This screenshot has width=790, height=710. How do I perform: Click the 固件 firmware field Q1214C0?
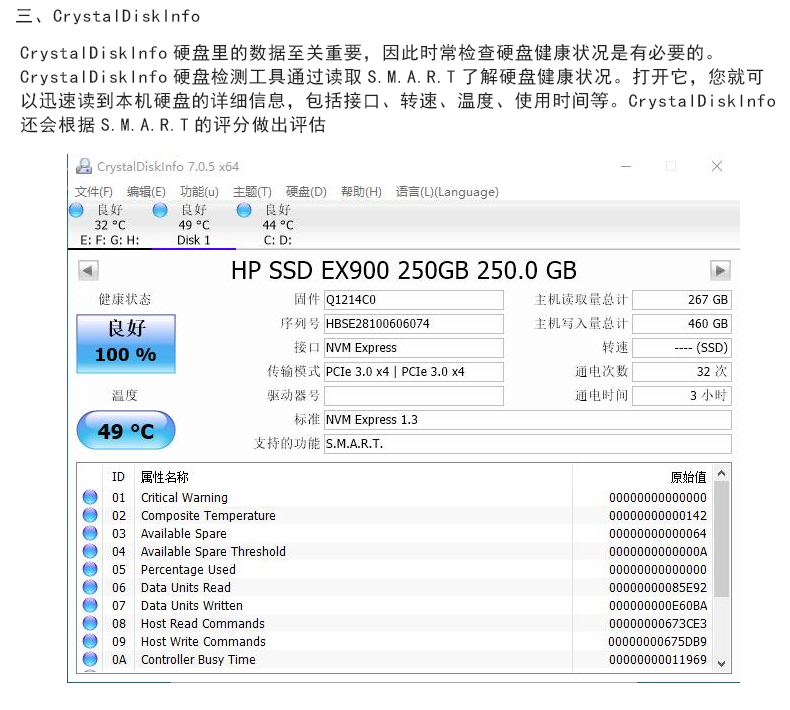click(x=414, y=300)
